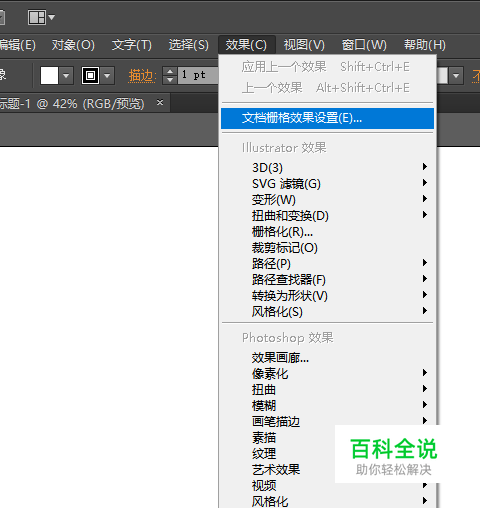Open the 对象(O) menu
Screen dimensions: 480x508
tap(73, 45)
